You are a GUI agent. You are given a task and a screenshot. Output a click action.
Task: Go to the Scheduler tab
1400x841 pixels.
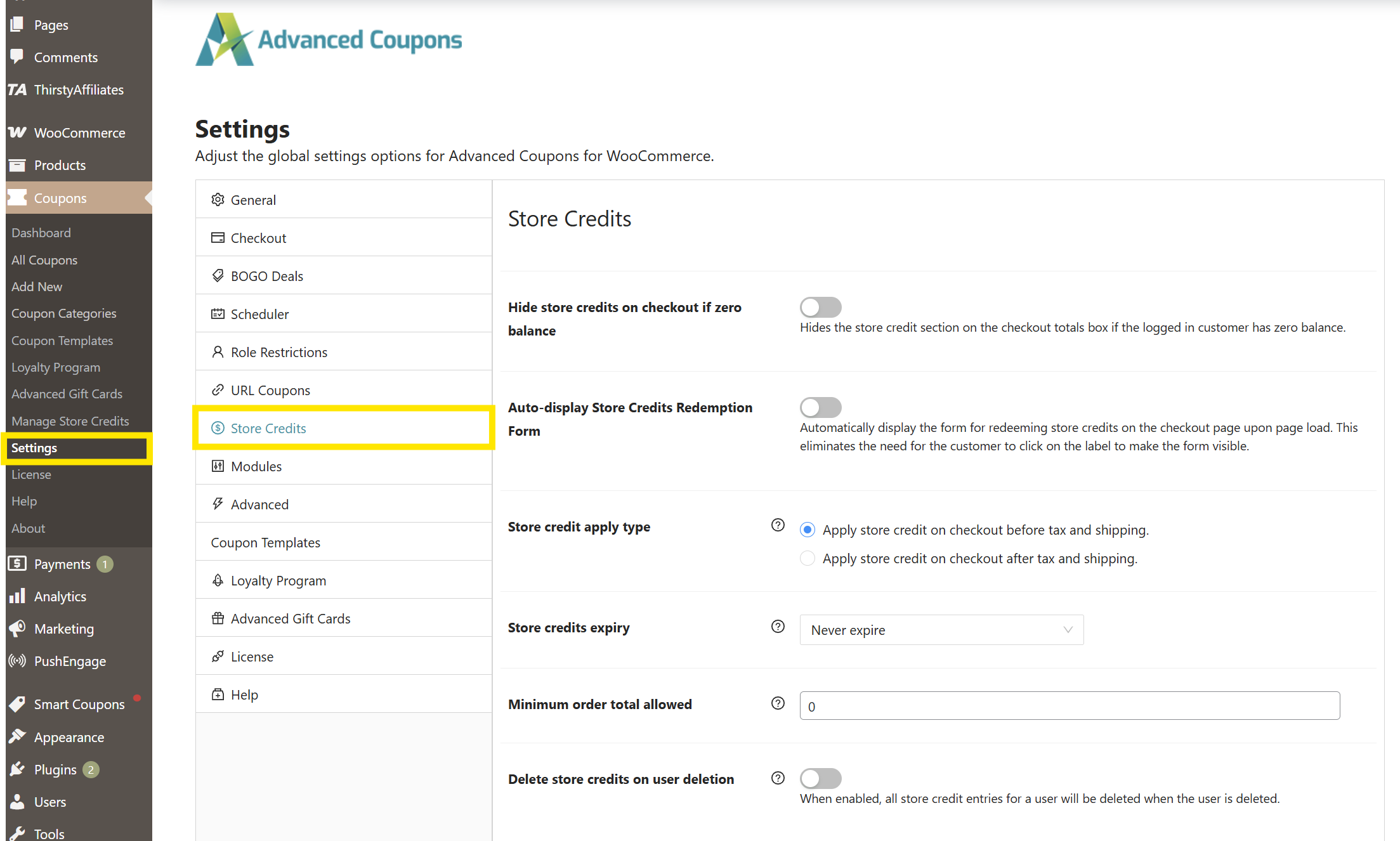point(343,314)
